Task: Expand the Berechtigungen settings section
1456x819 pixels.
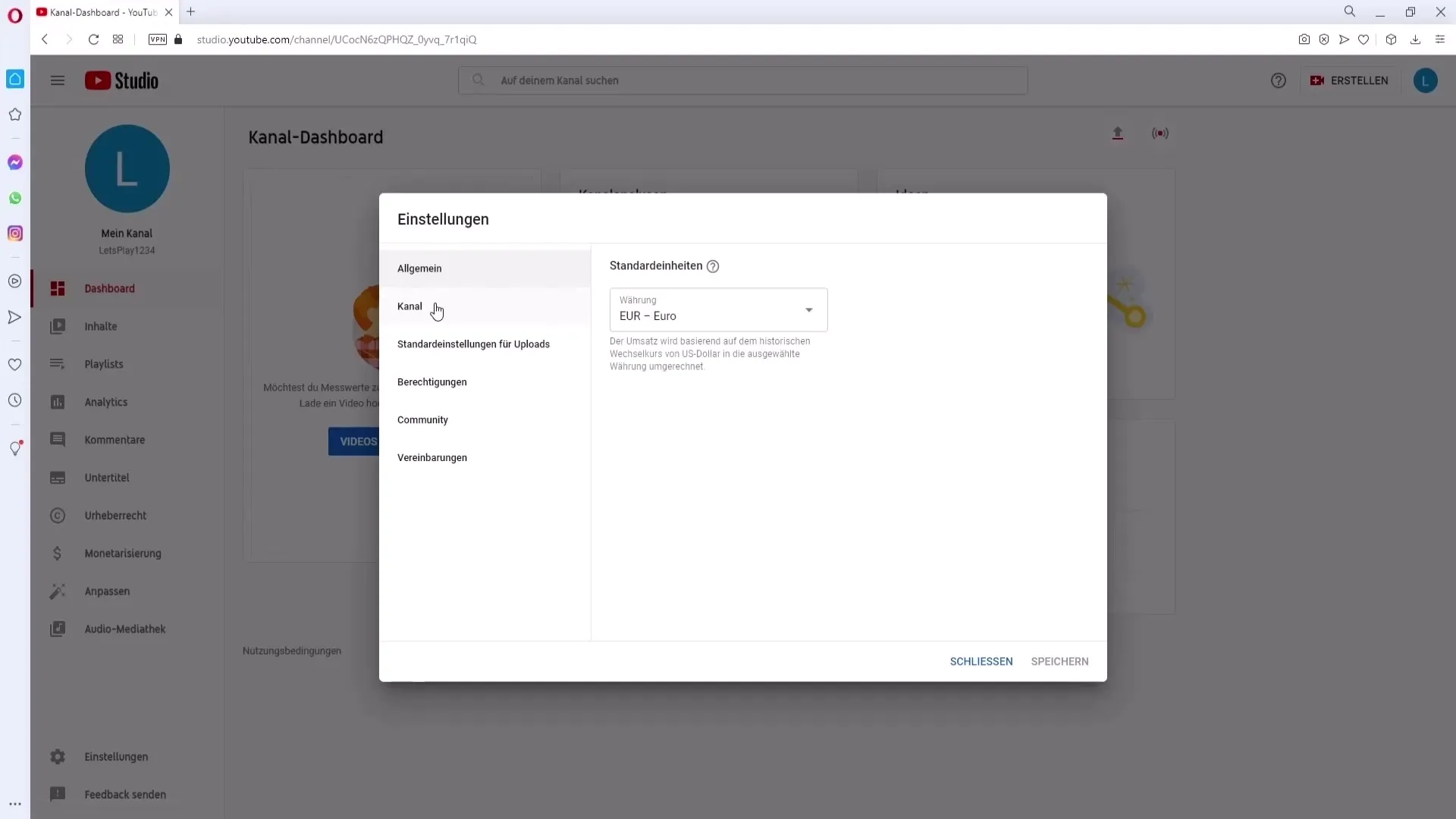Action: pos(432,382)
